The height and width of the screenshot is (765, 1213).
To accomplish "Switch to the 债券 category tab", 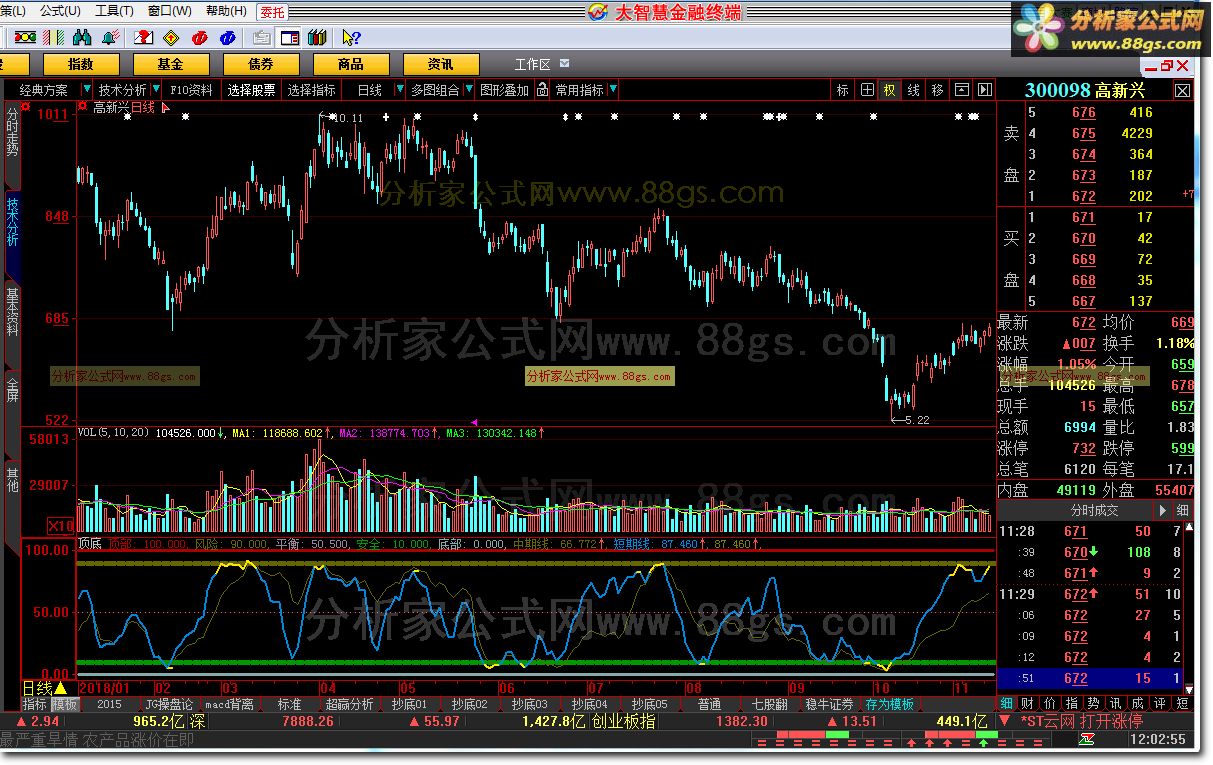I will (x=260, y=64).
